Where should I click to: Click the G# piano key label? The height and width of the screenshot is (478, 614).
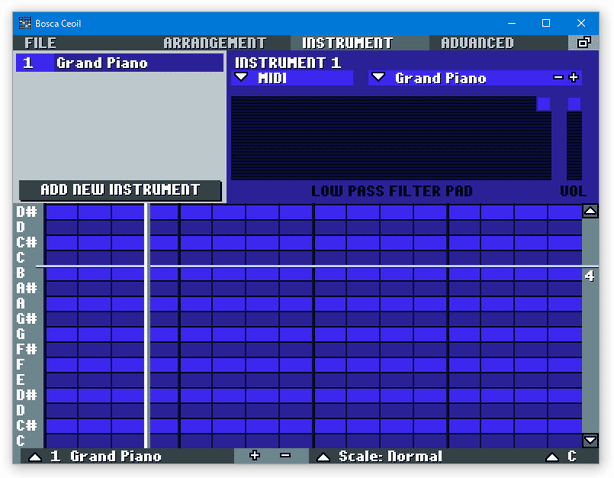tap(27, 319)
